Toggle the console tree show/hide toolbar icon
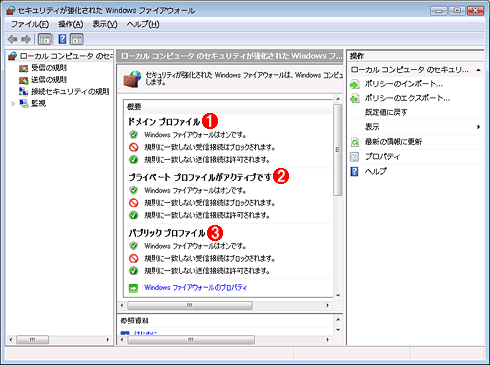490x365 pixels. [x=45, y=39]
